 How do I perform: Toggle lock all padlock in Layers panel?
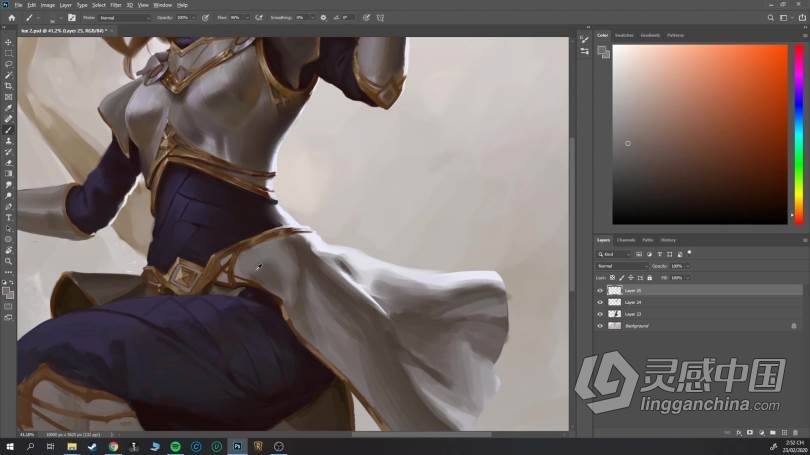coord(649,278)
